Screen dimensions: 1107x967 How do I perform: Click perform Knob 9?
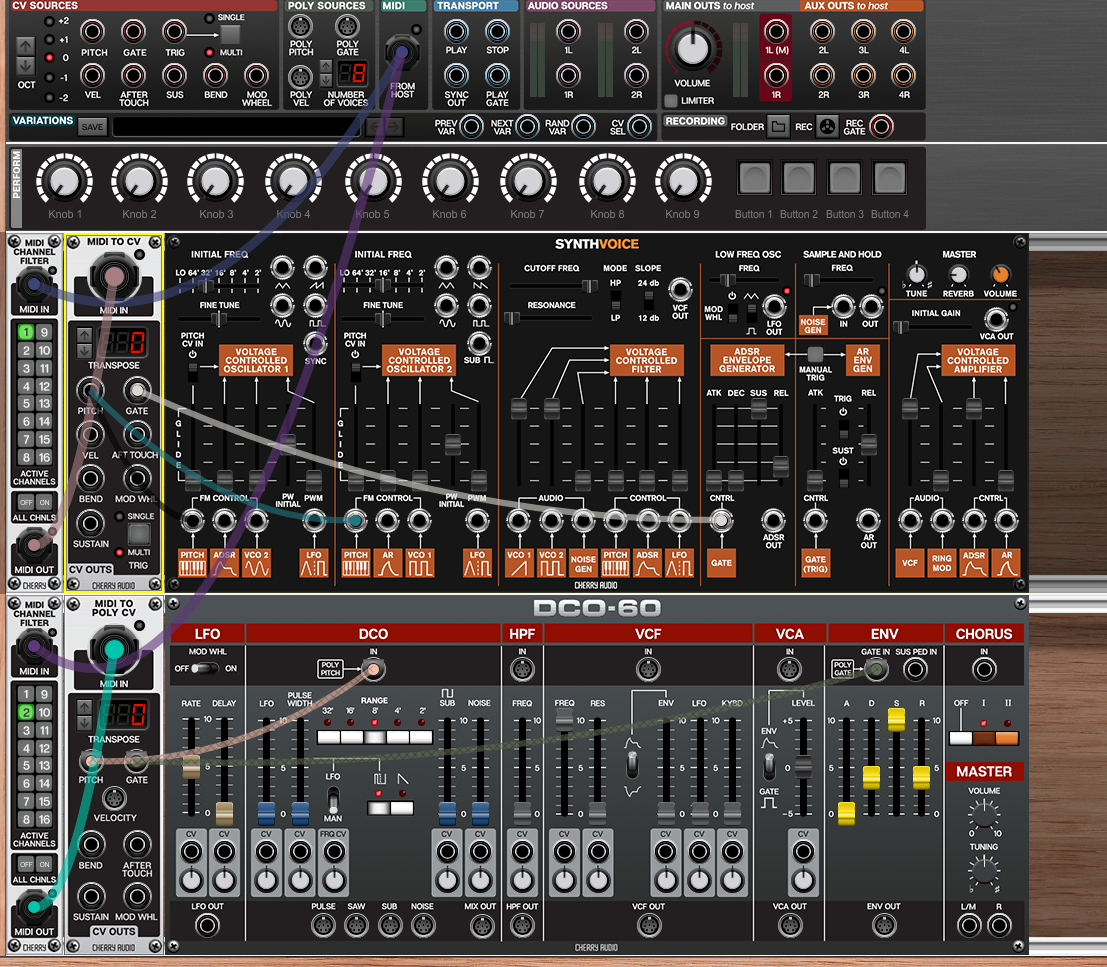[x=683, y=181]
